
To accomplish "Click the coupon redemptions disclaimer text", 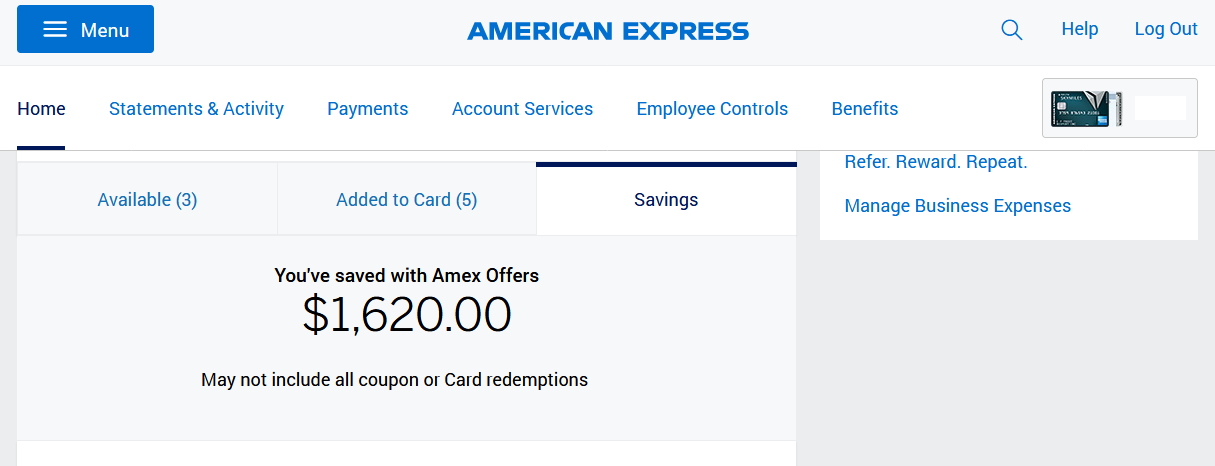I will coord(394,380).
